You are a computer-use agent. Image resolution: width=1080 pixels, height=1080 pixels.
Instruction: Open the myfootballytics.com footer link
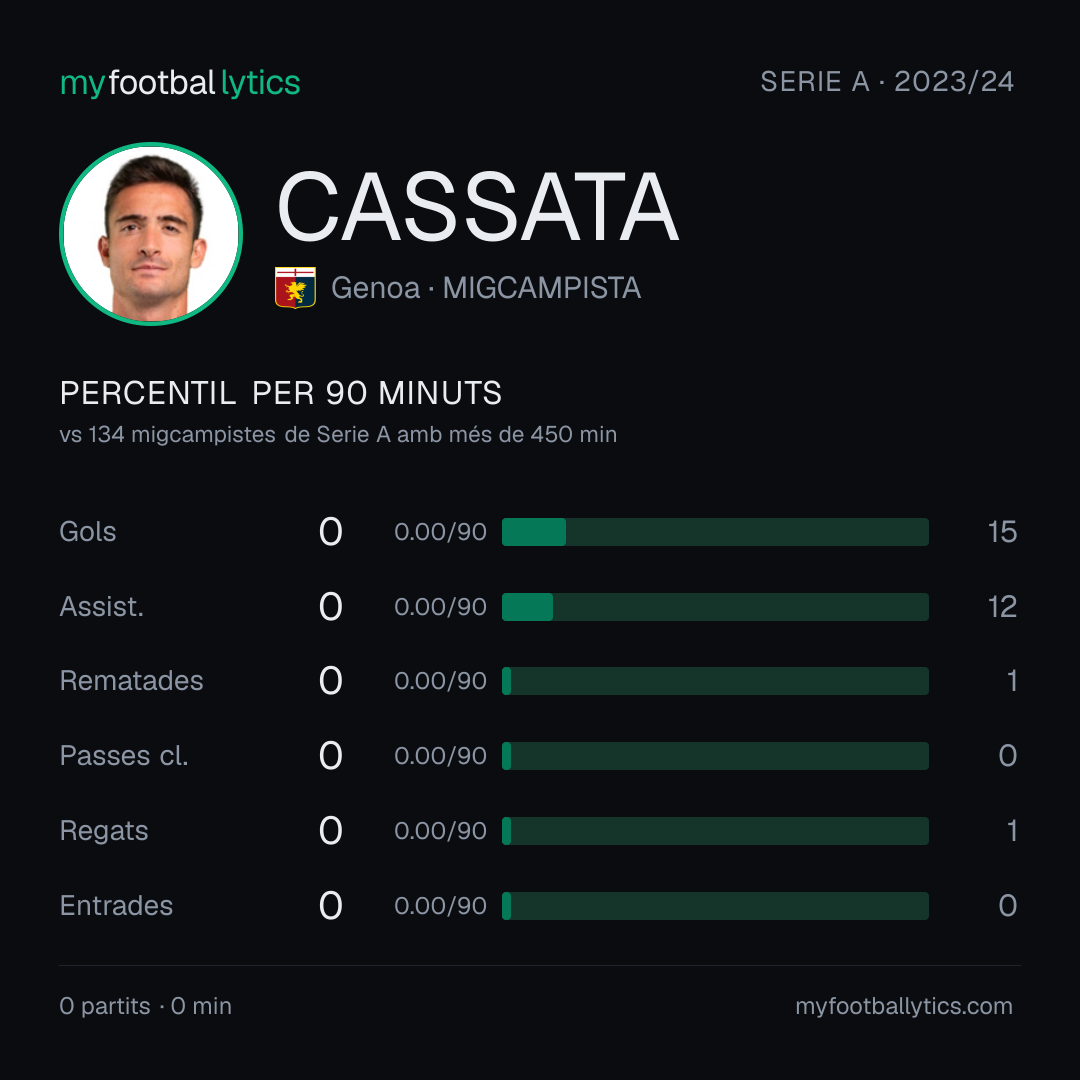pyautogui.click(x=904, y=1006)
